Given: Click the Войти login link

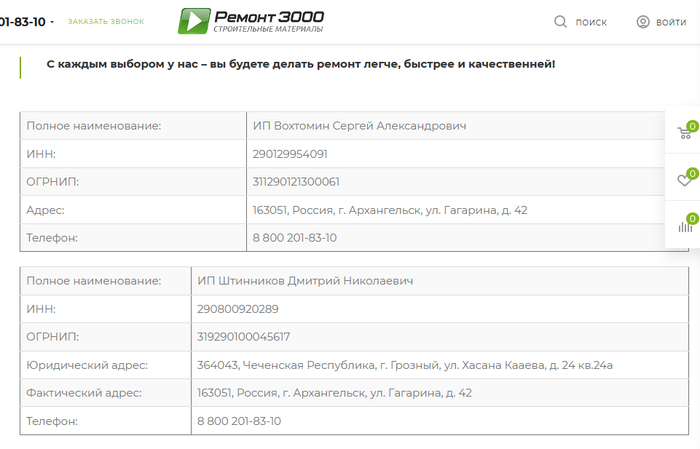Looking at the screenshot, I should coord(671,22).
